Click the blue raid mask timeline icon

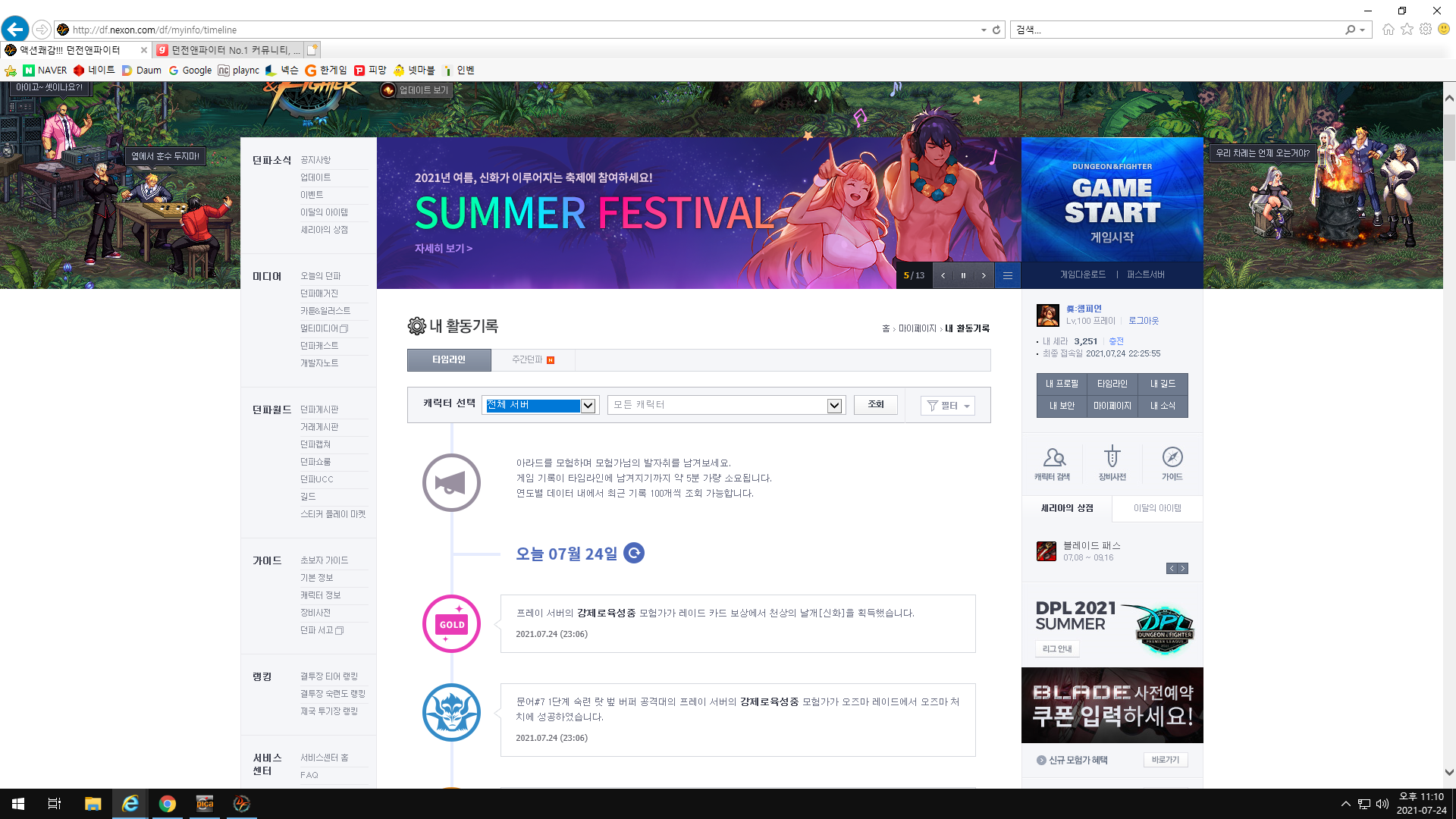click(451, 712)
